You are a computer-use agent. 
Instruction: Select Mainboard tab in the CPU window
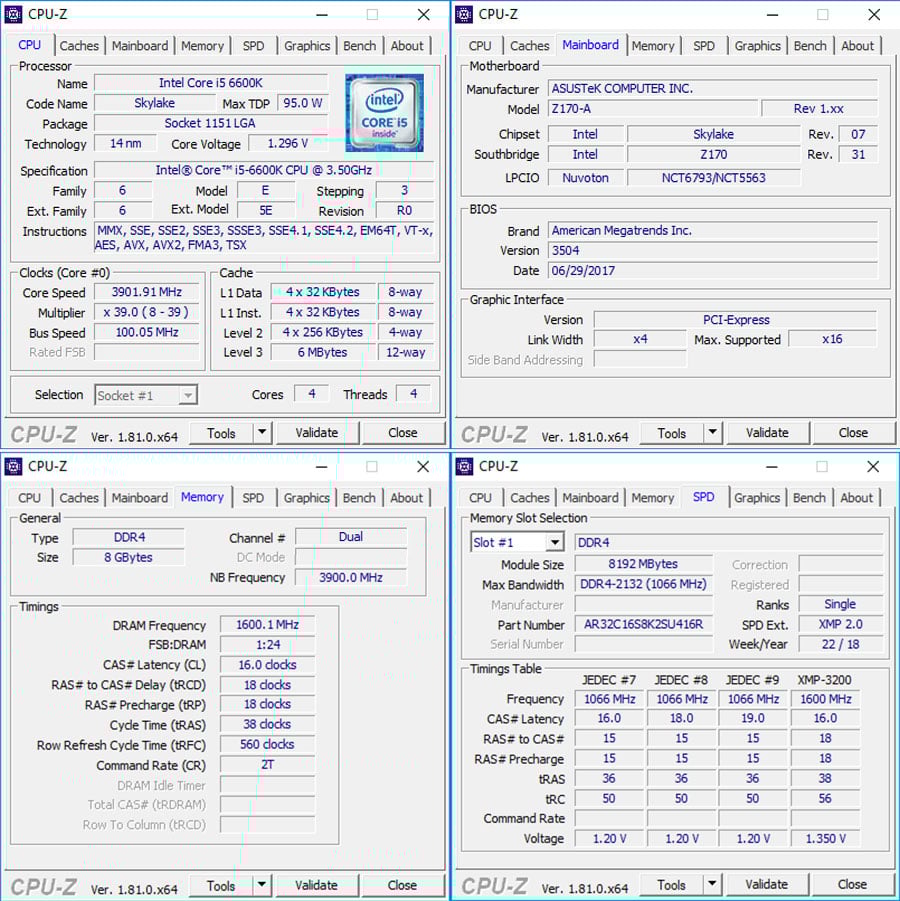[140, 46]
